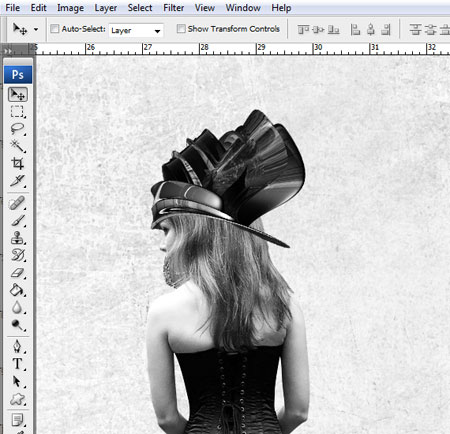Select the Lasso tool
This screenshot has width=450, height=434.
(x=17, y=129)
